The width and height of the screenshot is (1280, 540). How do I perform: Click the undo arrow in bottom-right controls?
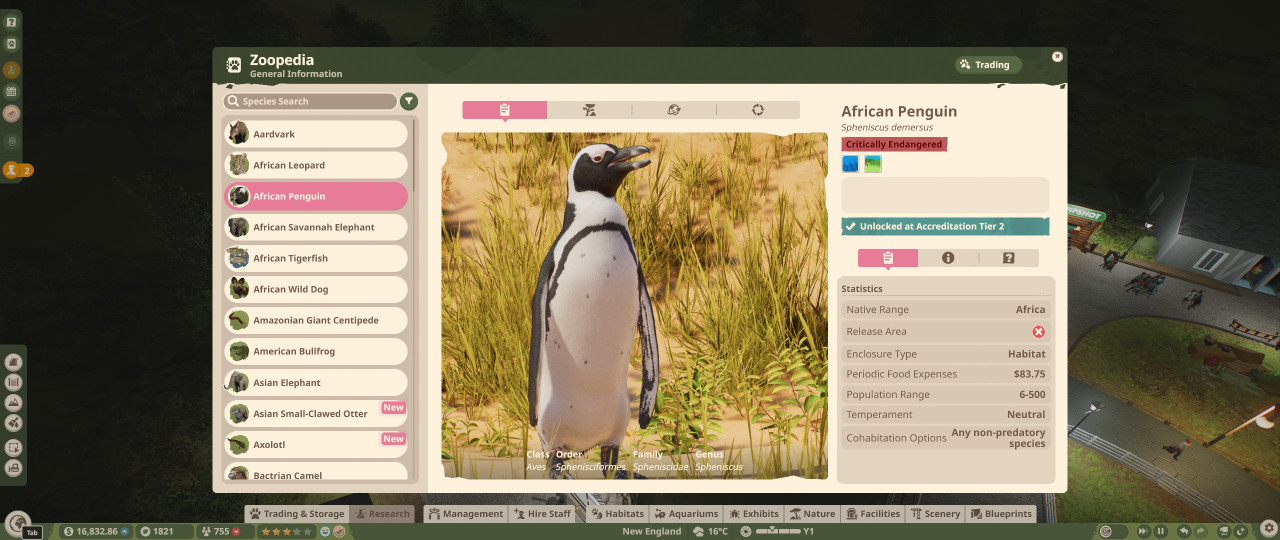click(x=1184, y=531)
